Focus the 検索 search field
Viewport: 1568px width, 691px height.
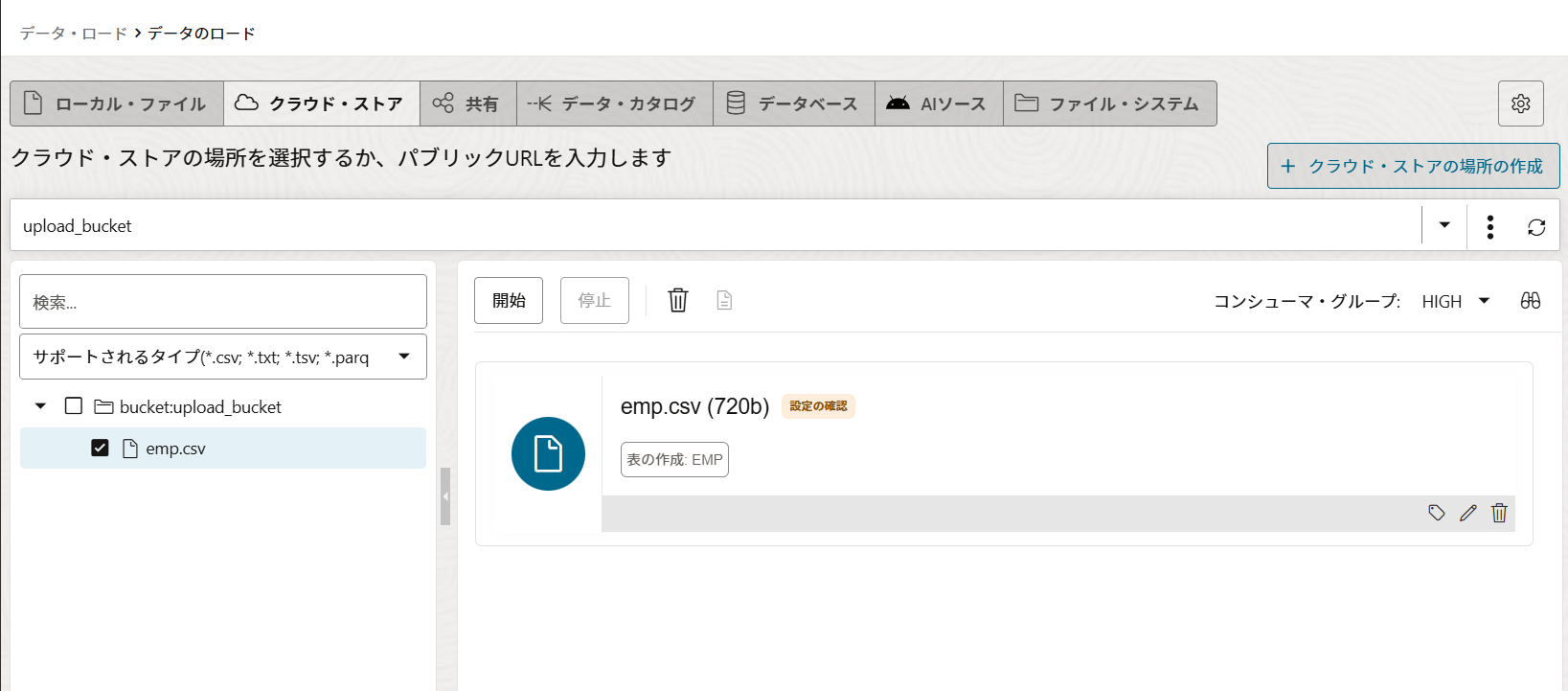point(223,302)
